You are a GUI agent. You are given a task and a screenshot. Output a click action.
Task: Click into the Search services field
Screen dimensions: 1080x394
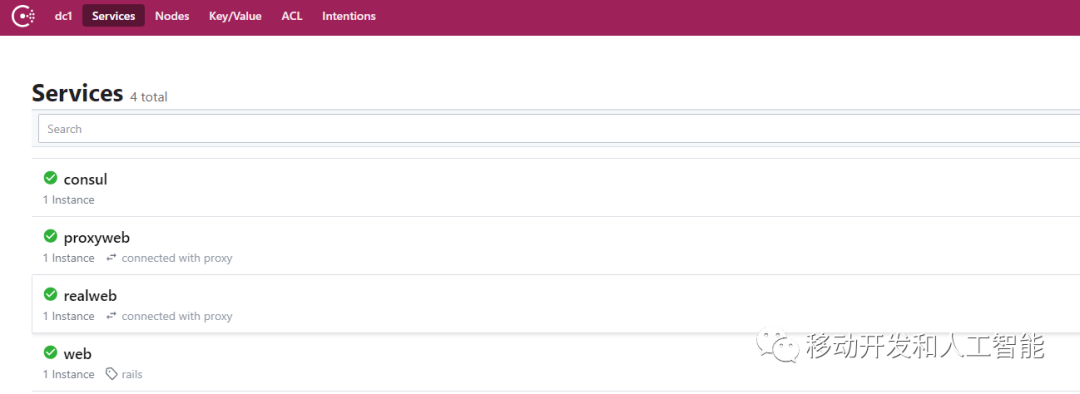[559, 129]
